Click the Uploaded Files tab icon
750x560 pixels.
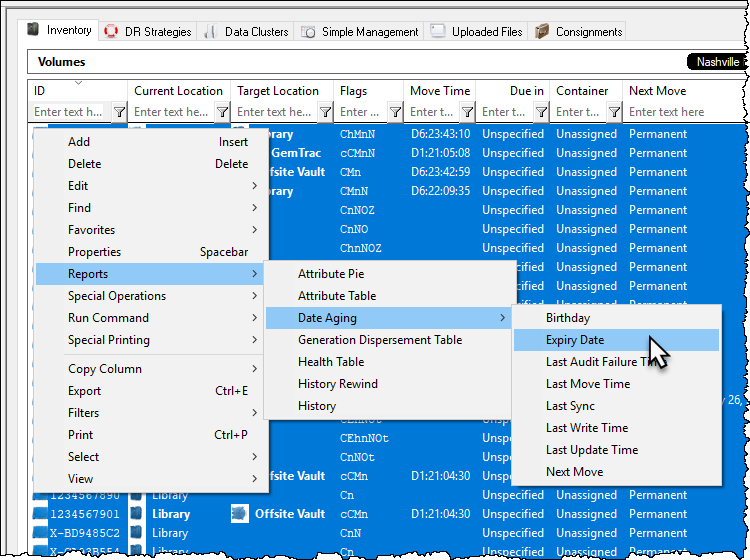pyautogui.click(x=438, y=31)
